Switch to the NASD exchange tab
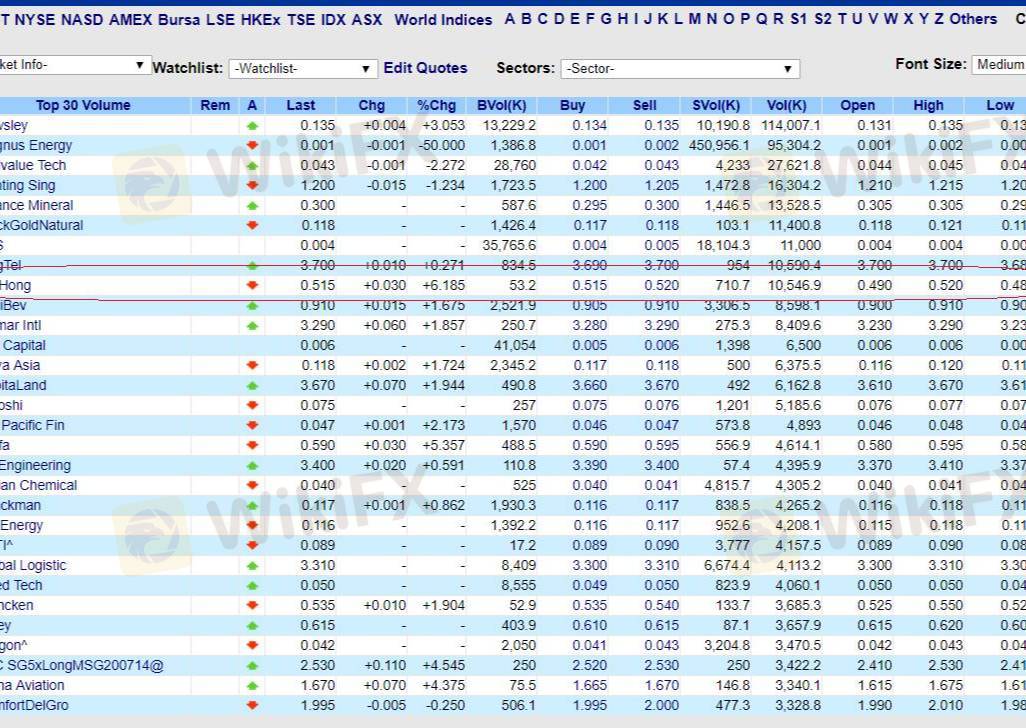 (x=82, y=20)
